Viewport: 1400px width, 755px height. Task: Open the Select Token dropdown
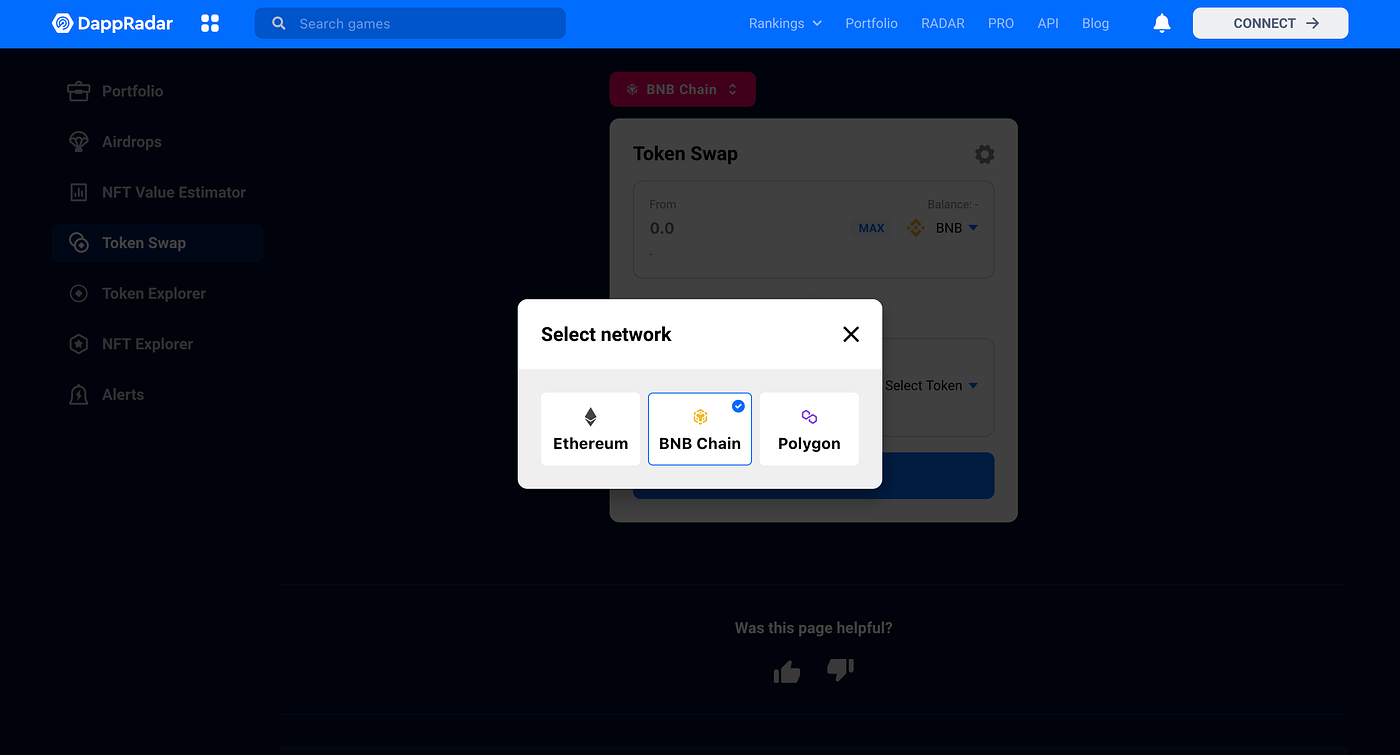point(931,385)
